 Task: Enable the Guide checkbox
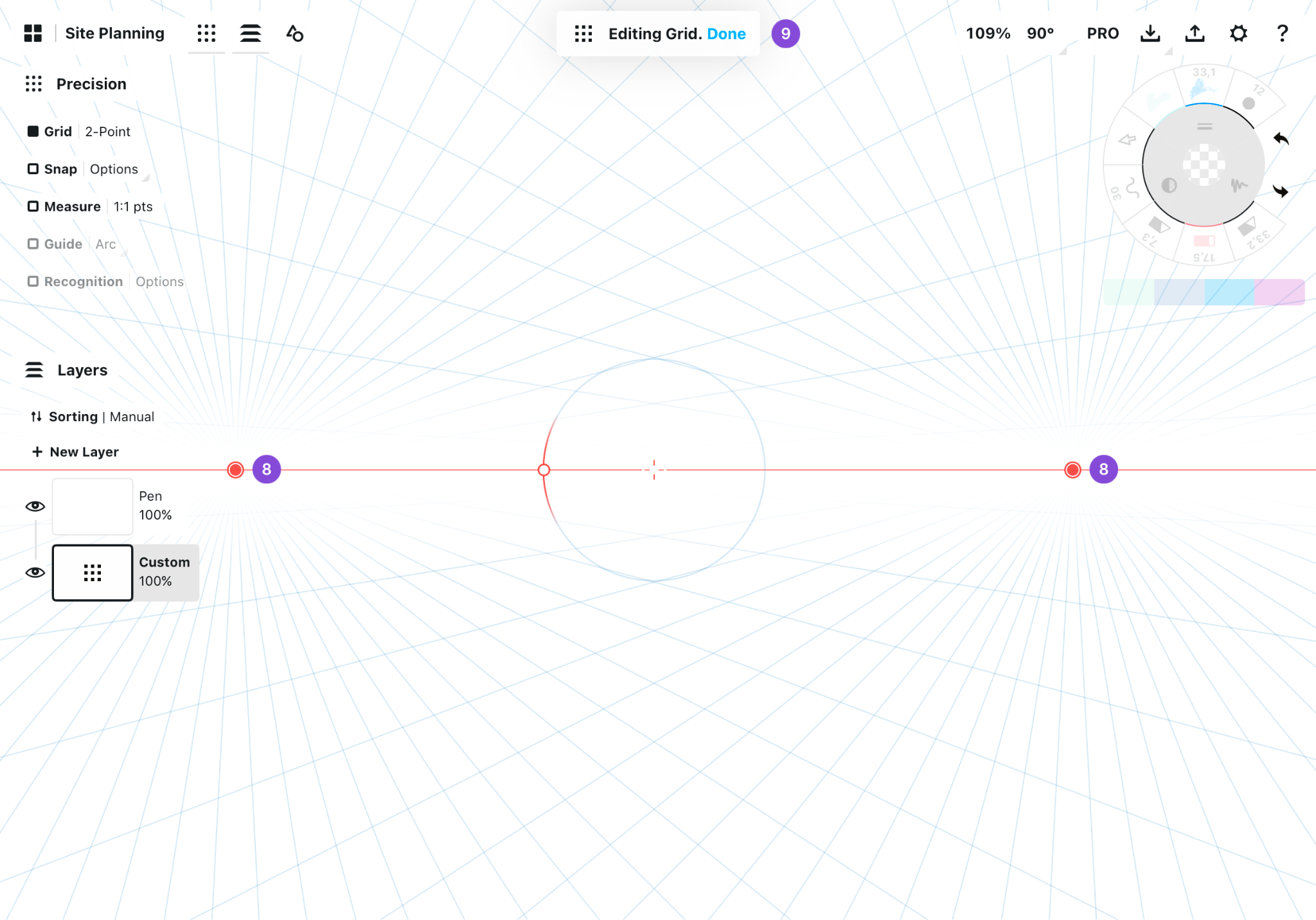click(33, 244)
